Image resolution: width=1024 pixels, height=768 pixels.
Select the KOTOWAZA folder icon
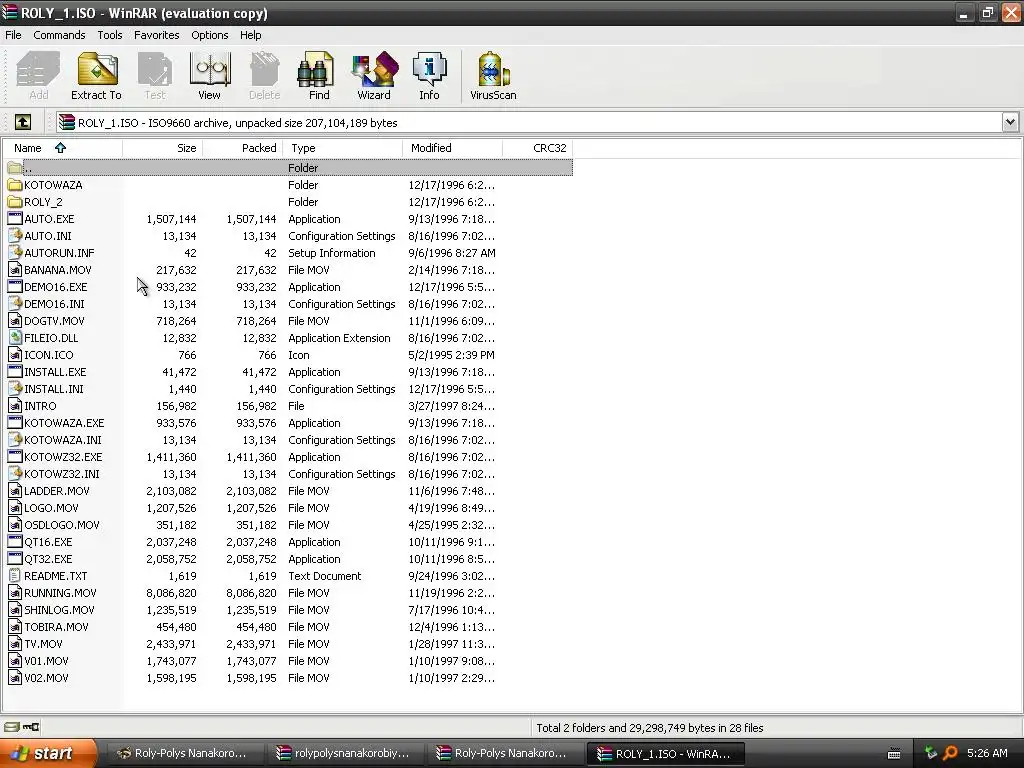point(14,185)
